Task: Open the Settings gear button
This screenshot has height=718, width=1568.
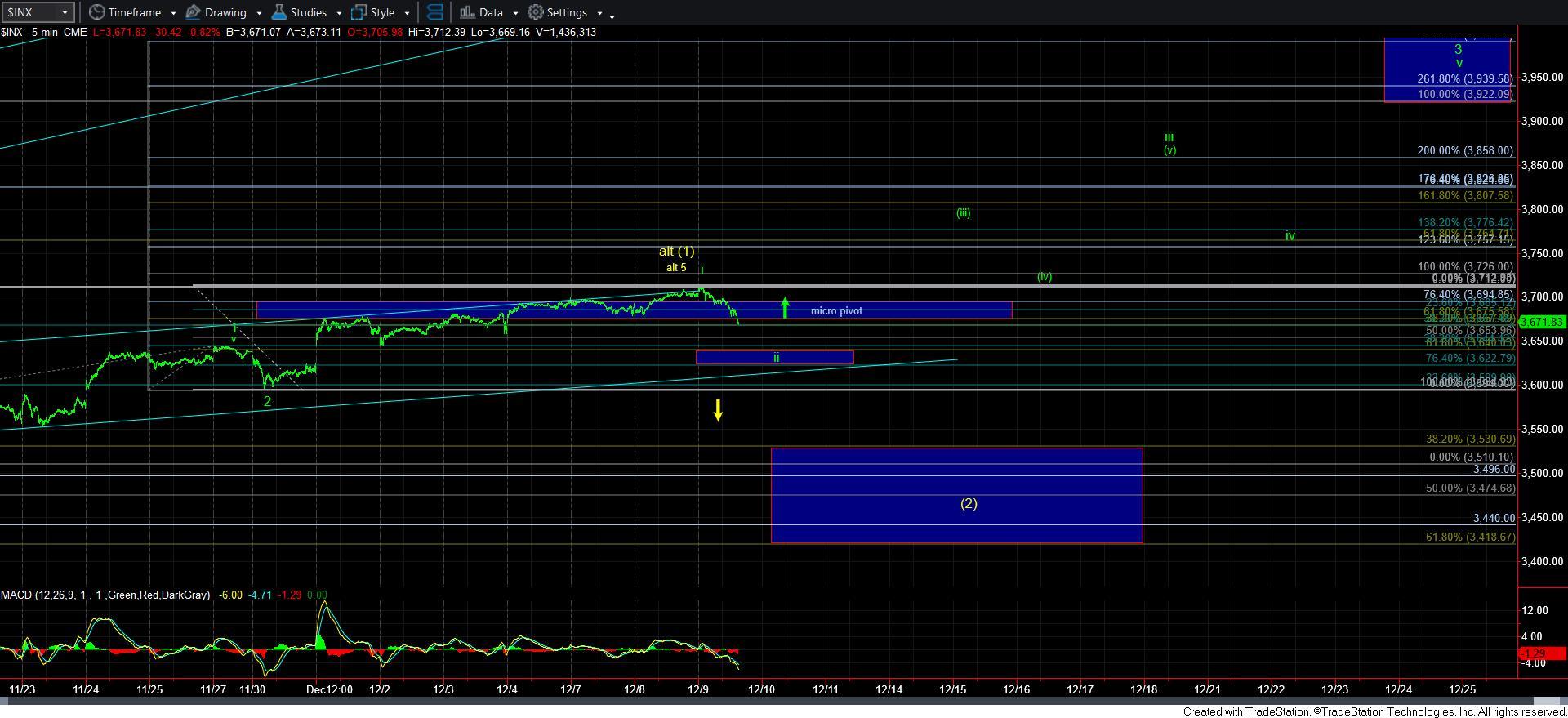Action: 557,12
